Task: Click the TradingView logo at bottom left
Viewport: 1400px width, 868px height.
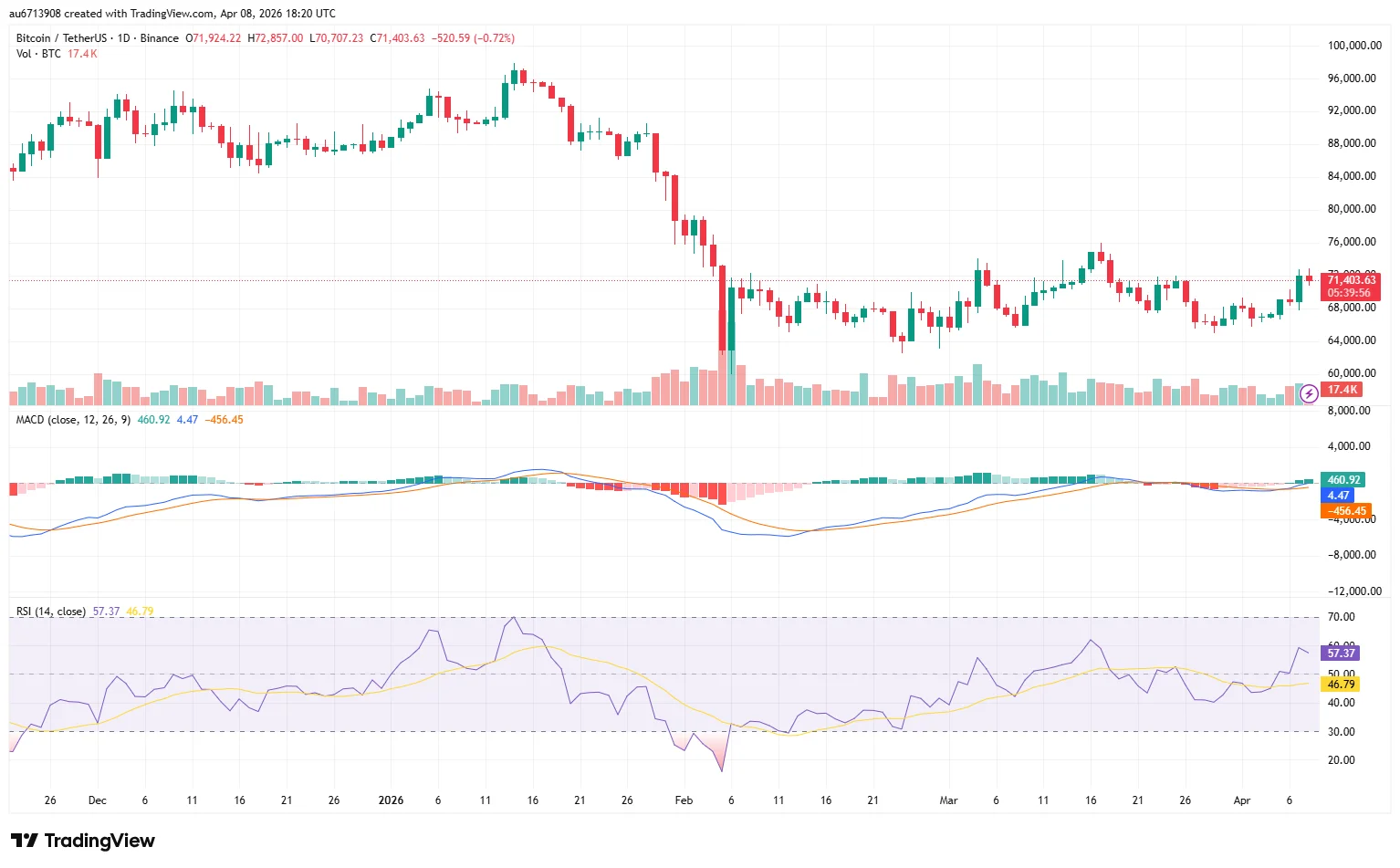Action: pyautogui.click(x=83, y=841)
